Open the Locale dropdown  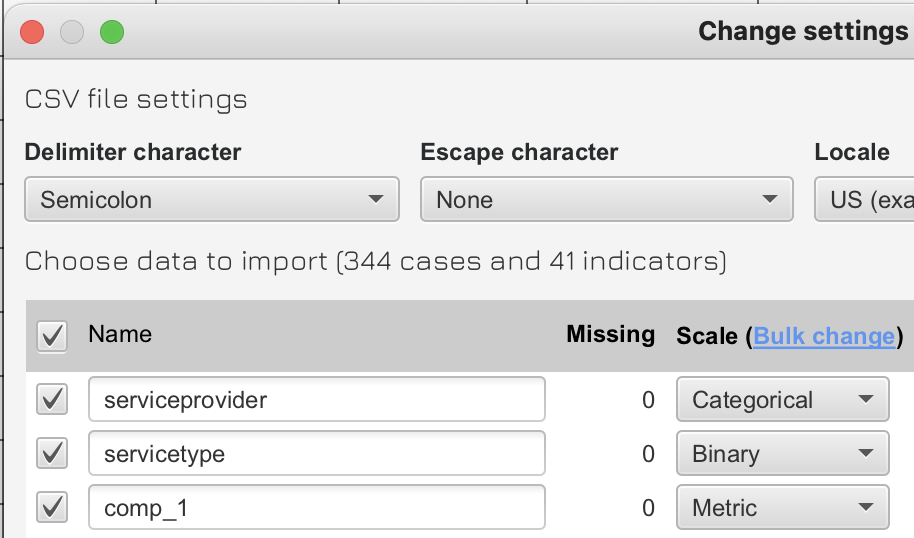coord(864,199)
